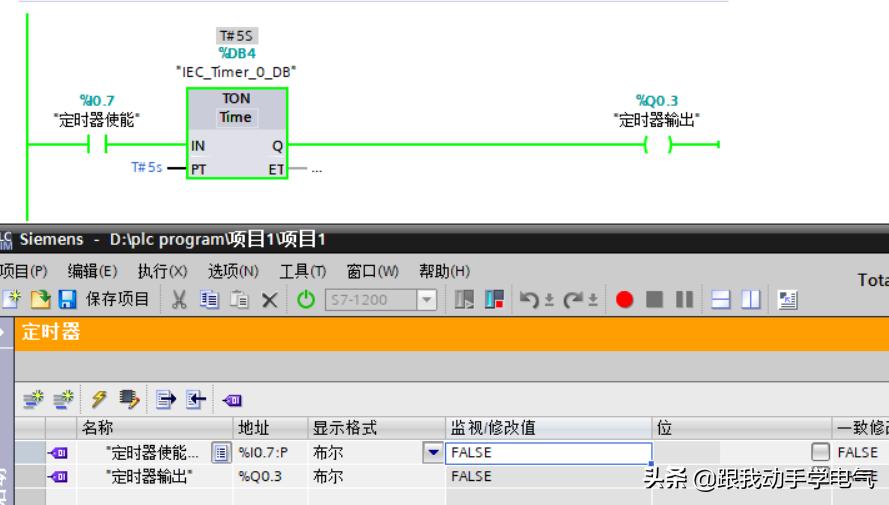This screenshot has height=505, width=889.
Task: Click FALSE value field of 定时器使能 row
Action: (549, 452)
